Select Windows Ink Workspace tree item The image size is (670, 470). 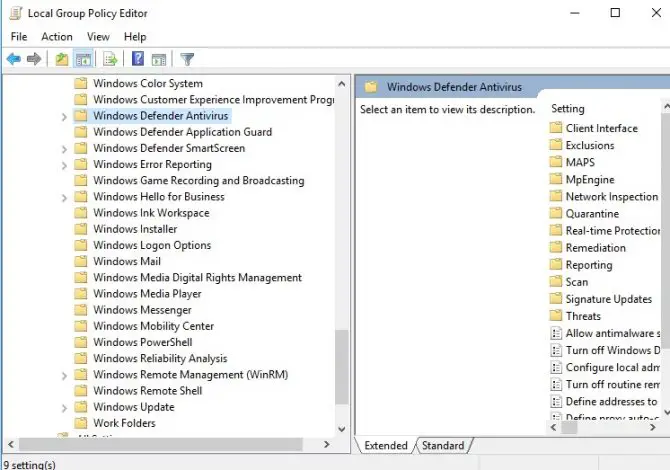pos(151,213)
